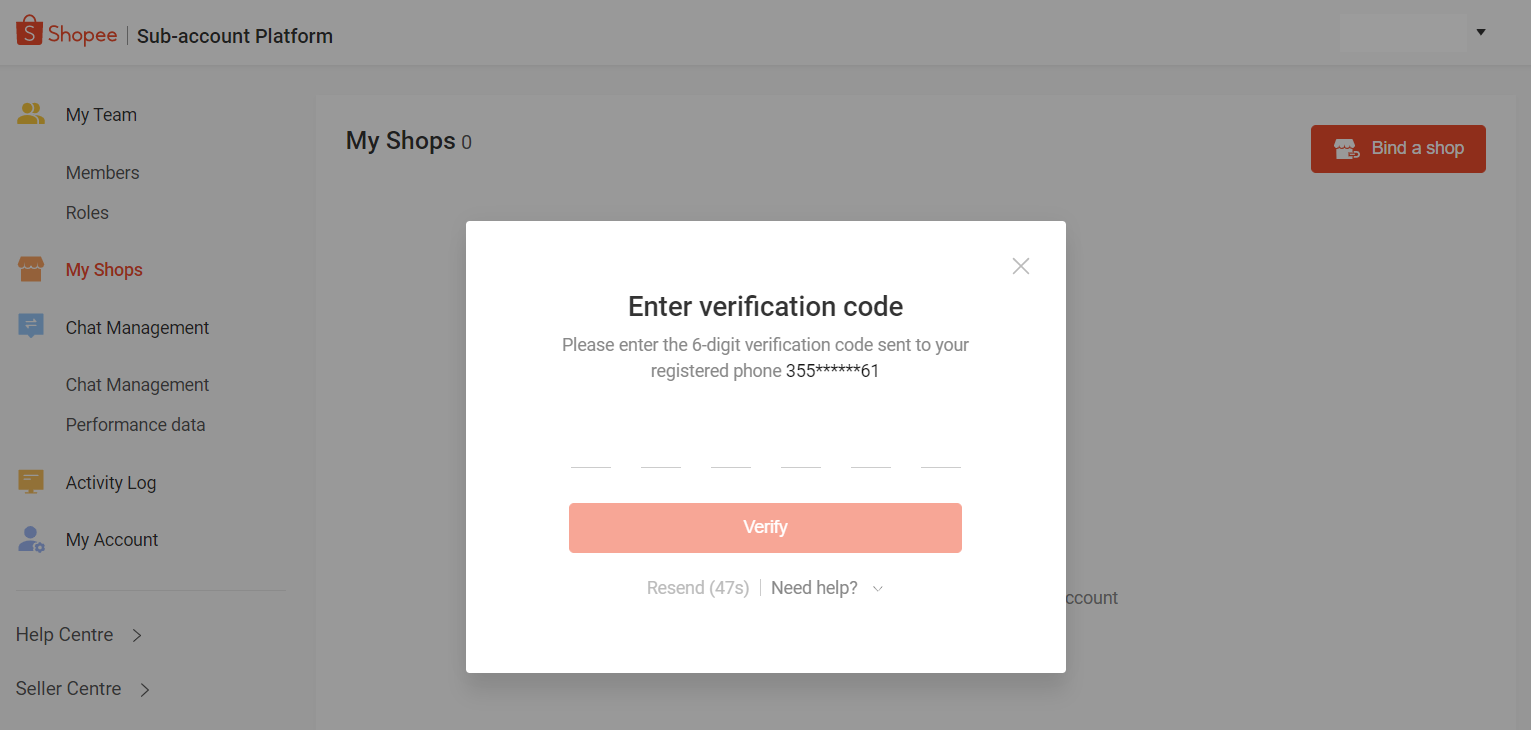Open Seller Centre

[68, 688]
